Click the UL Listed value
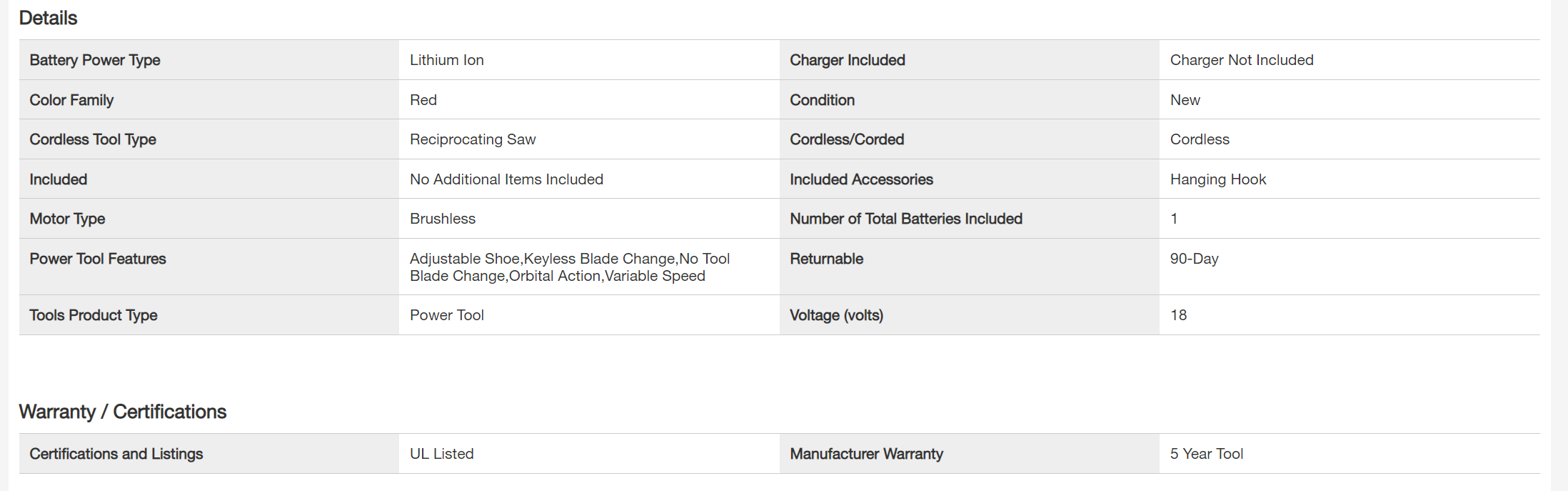Screen dimensions: 1568x491 441,454
